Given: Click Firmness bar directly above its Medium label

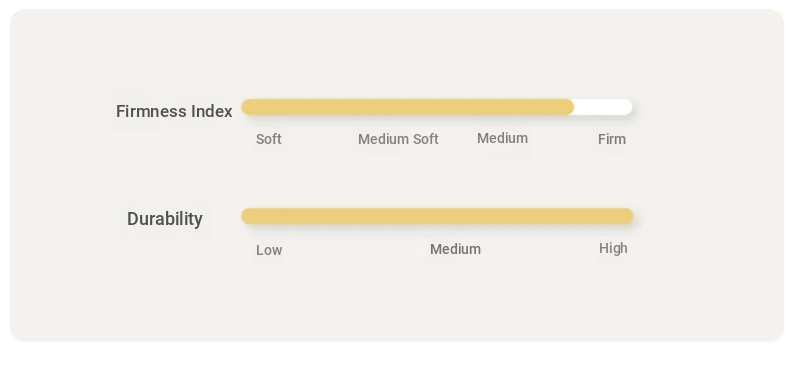Looking at the screenshot, I should coord(502,107).
